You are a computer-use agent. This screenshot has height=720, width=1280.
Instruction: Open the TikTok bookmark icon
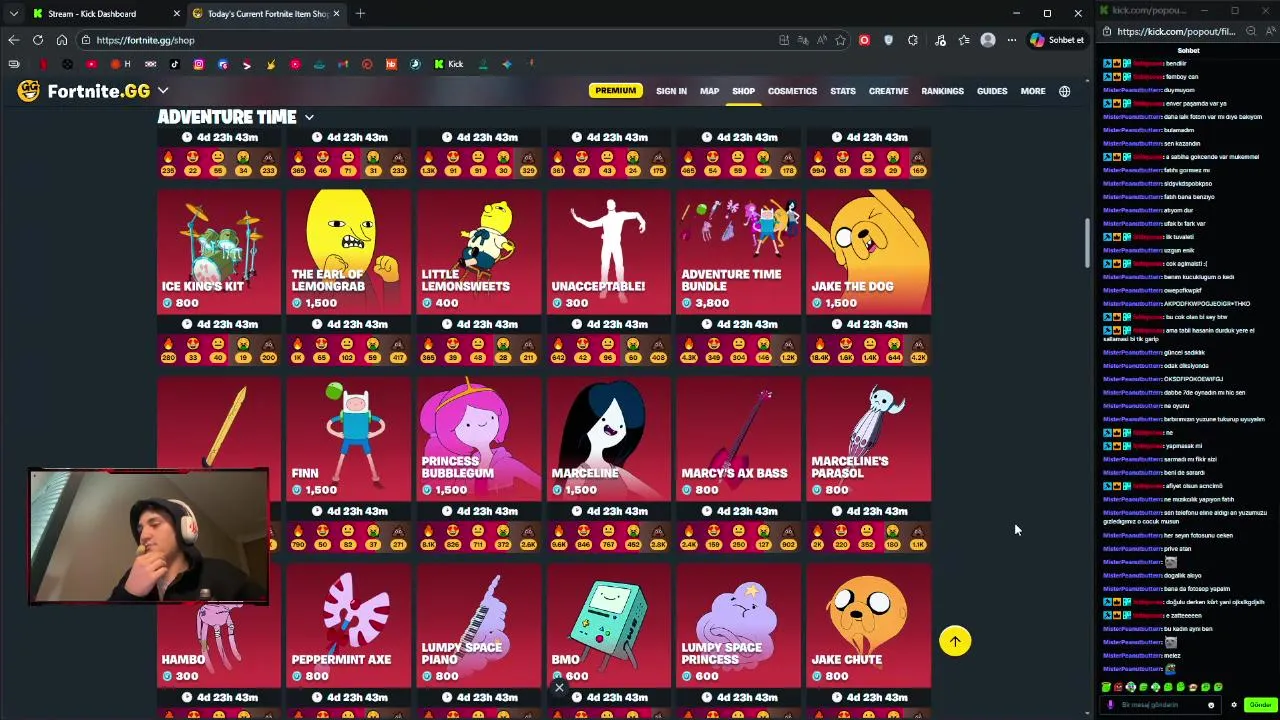coord(175,64)
